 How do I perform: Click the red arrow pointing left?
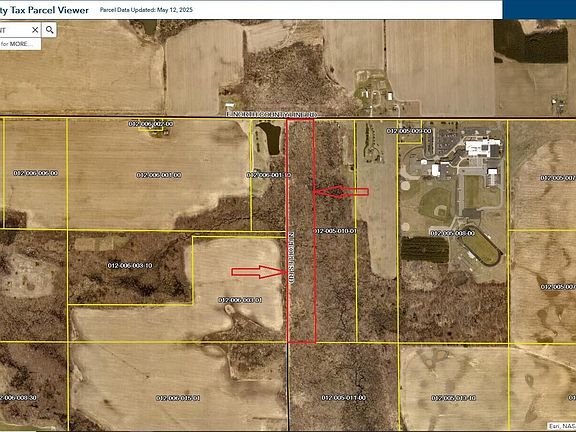click(341, 192)
